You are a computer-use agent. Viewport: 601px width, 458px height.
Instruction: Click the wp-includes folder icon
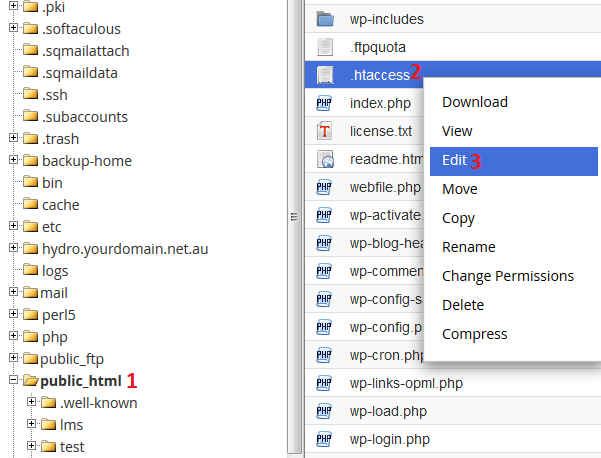pos(325,19)
